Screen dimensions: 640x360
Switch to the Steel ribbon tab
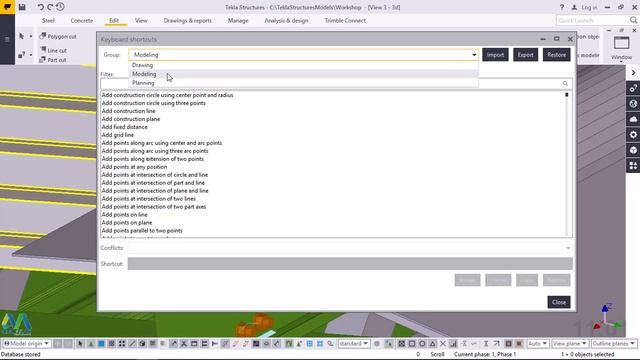point(48,20)
